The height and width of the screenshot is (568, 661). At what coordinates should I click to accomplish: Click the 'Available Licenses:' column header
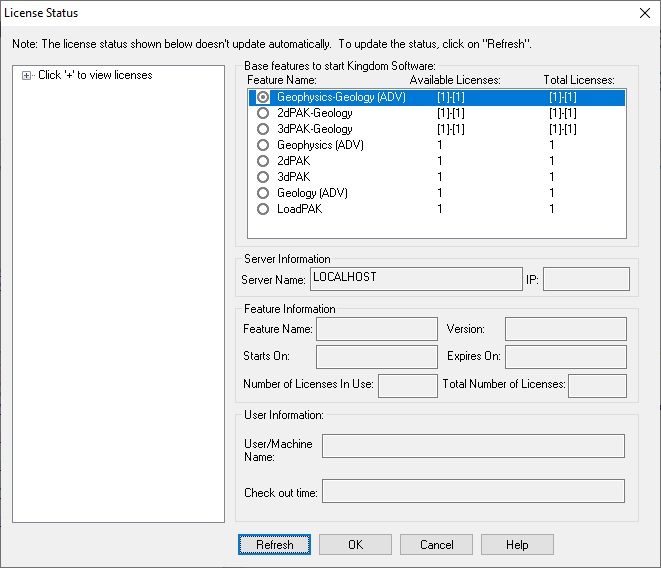[455, 80]
